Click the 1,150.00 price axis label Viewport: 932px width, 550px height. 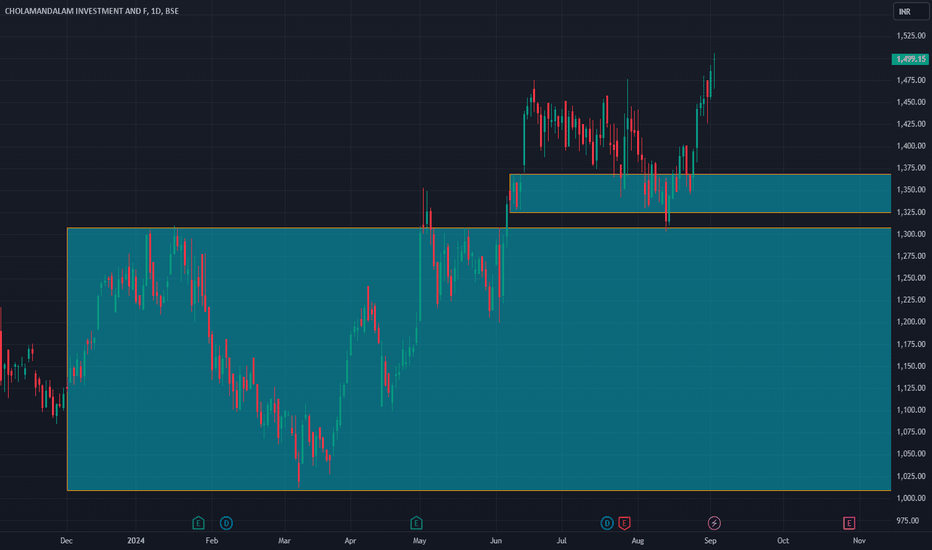click(x=911, y=366)
